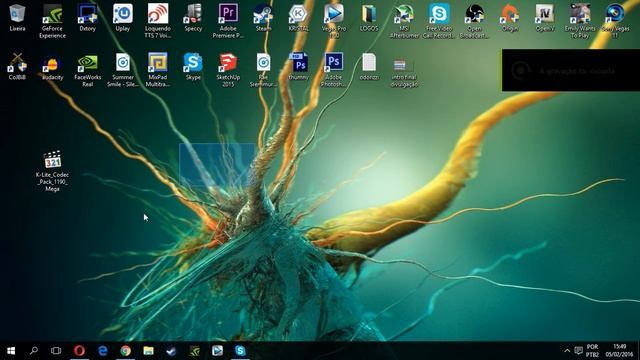640x360 pixels.
Task: Open the clock showing 15:49
Action: pos(619,351)
